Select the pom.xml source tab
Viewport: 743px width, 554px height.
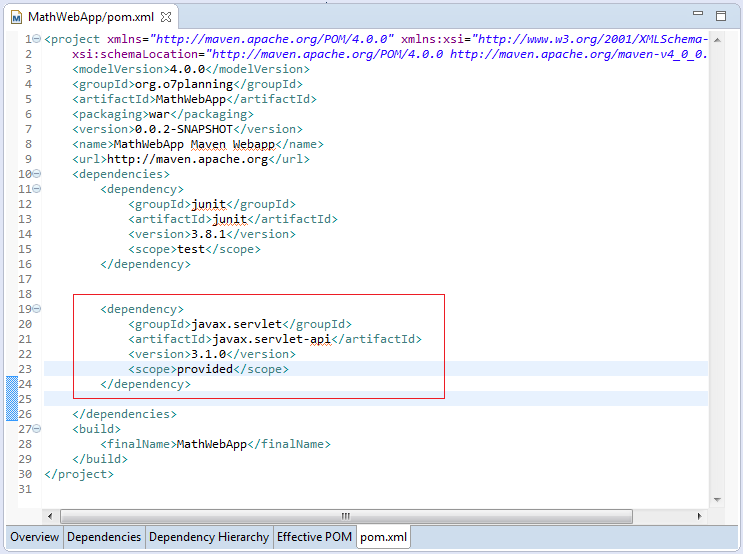coord(383,537)
